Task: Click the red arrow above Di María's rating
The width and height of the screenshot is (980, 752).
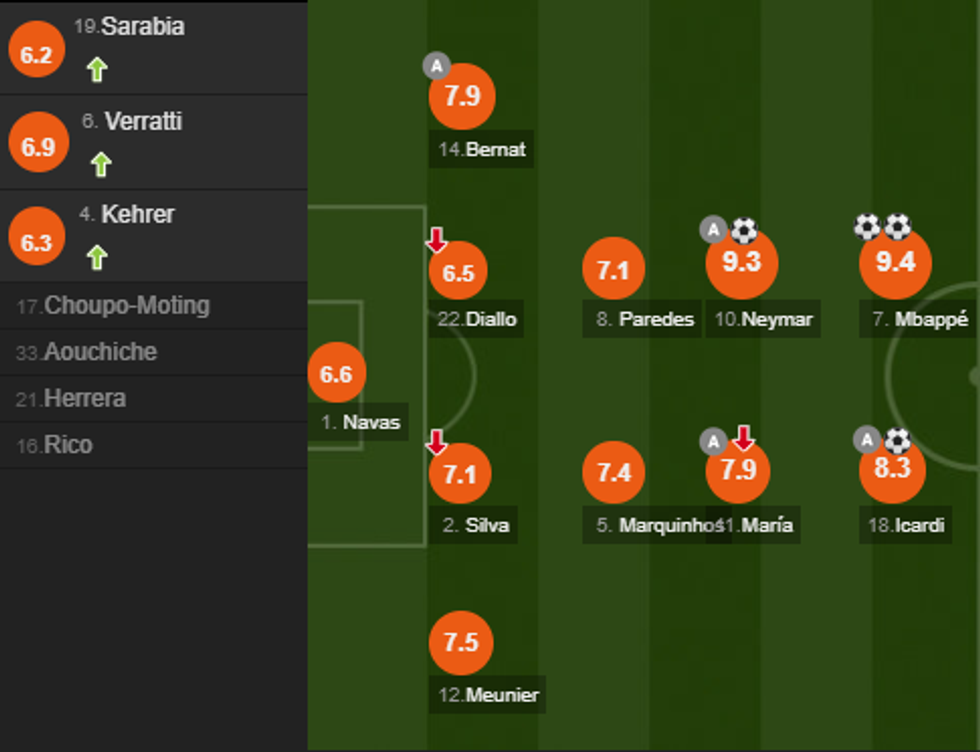Action: tap(743, 438)
